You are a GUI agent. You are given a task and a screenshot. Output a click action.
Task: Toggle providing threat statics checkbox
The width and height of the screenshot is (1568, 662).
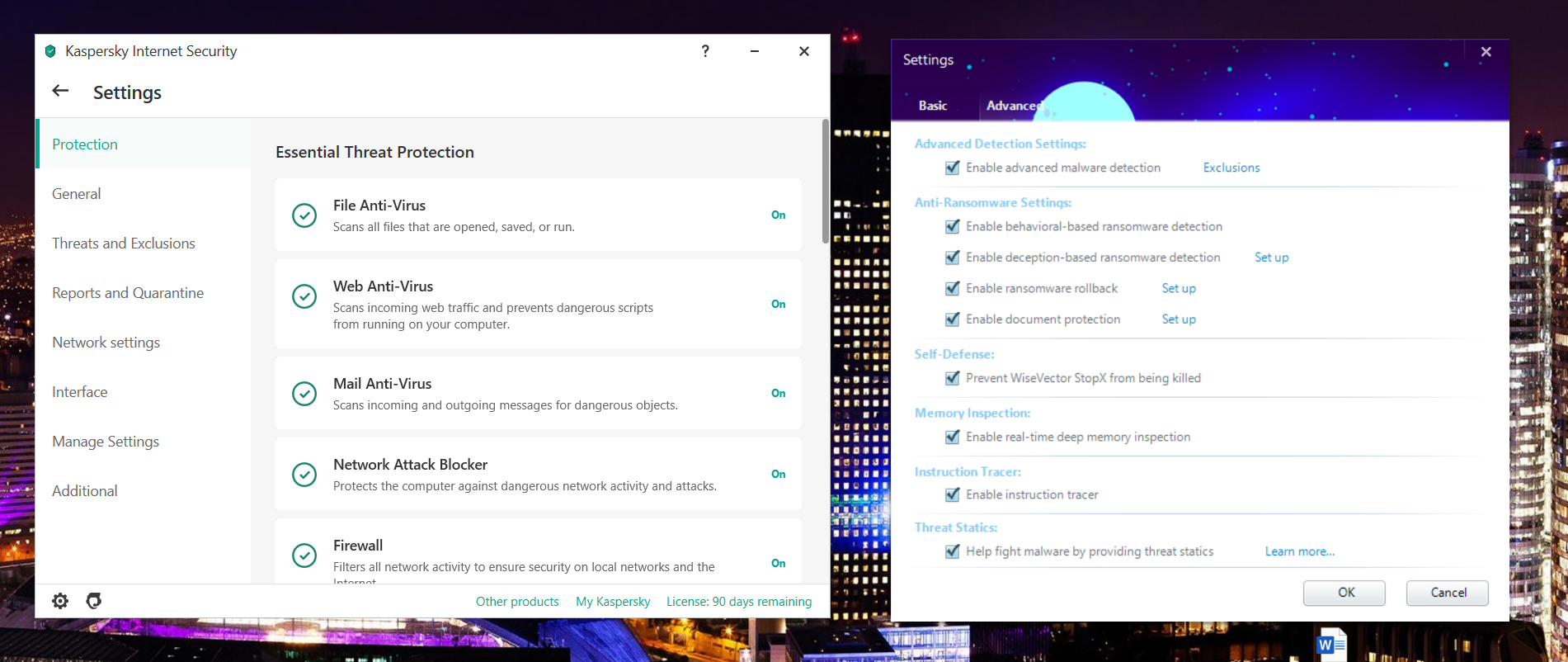tap(953, 551)
